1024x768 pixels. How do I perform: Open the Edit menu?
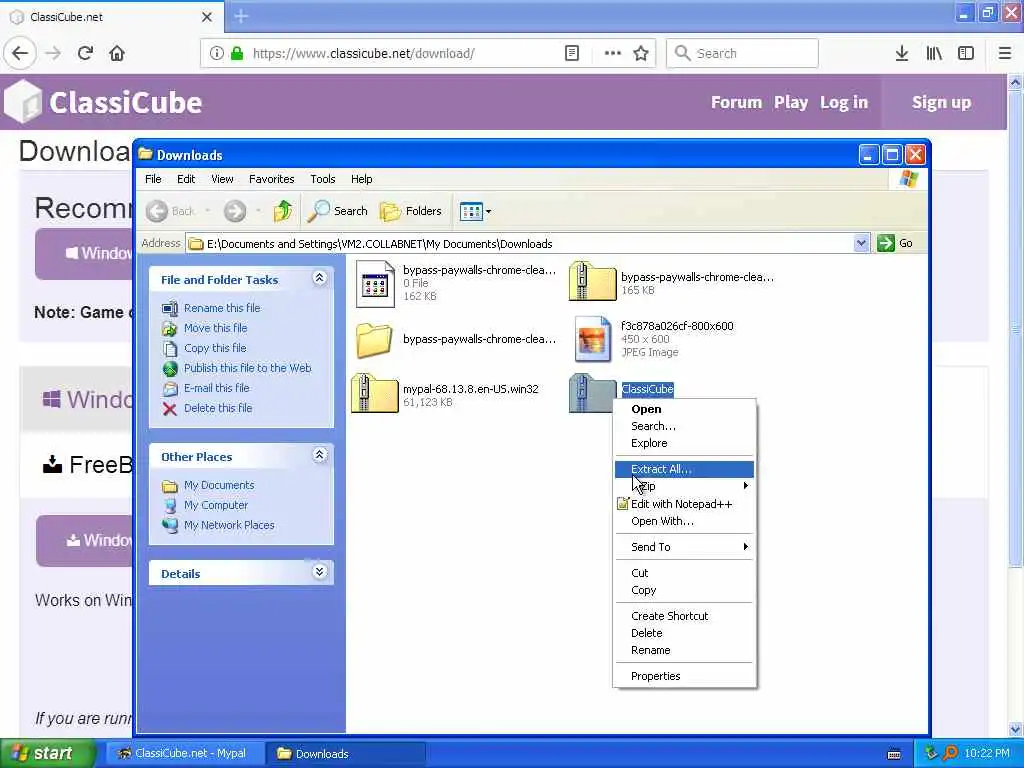(x=186, y=179)
